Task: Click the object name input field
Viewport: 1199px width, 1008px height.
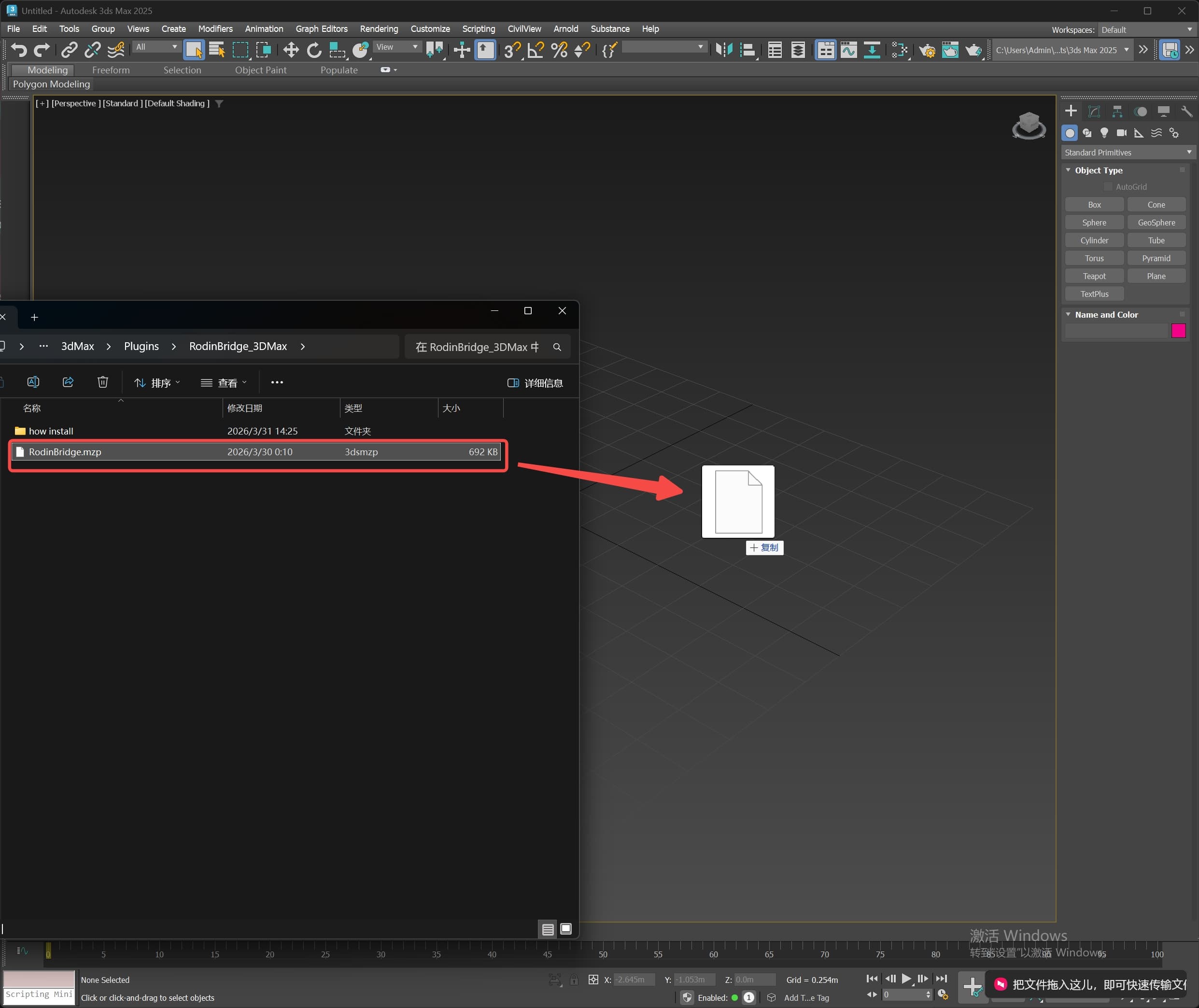Action: tap(1116, 331)
